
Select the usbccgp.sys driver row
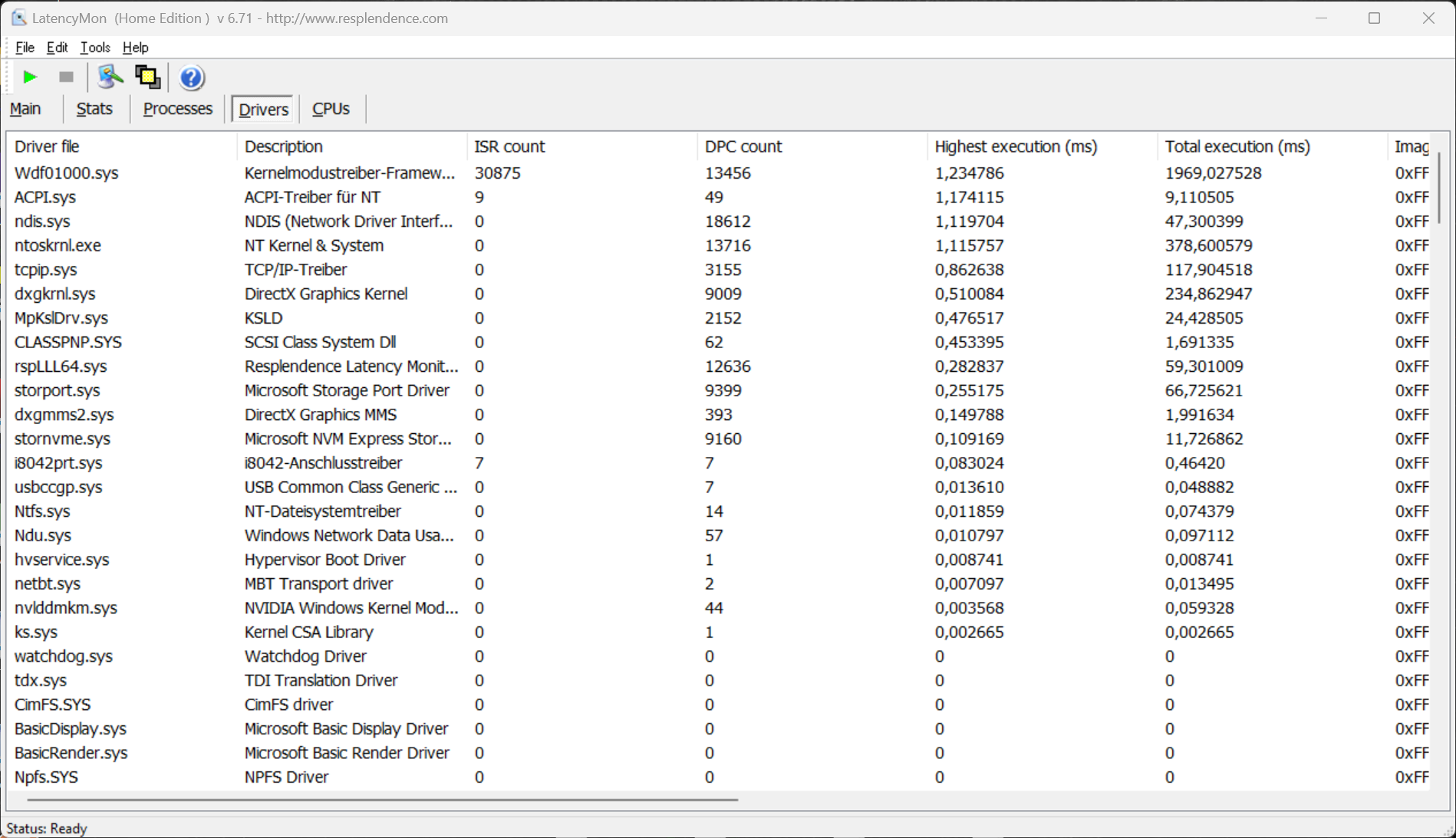718,487
